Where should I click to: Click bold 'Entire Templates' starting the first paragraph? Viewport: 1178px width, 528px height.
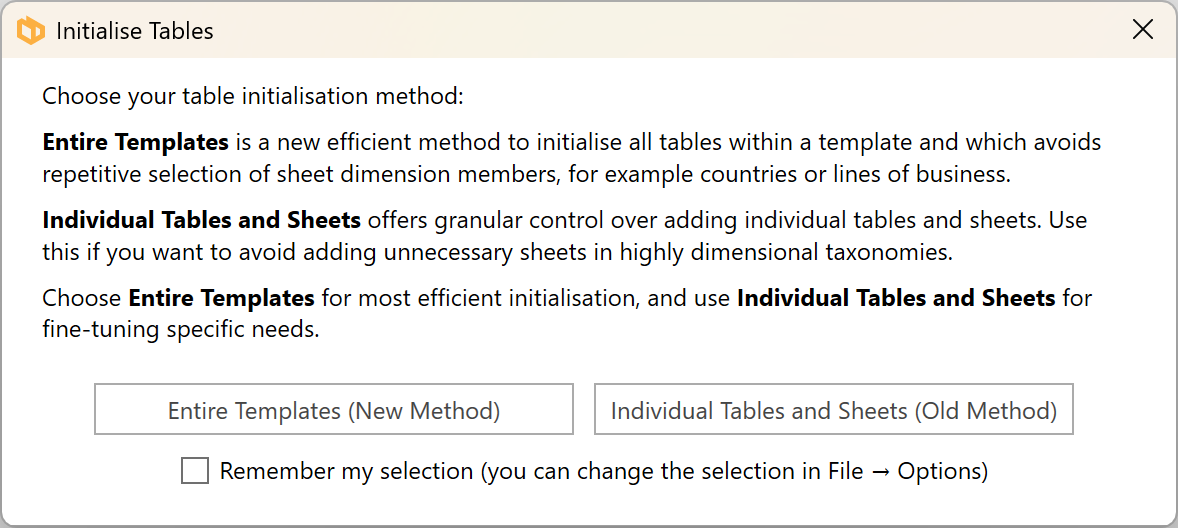tap(136, 142)
